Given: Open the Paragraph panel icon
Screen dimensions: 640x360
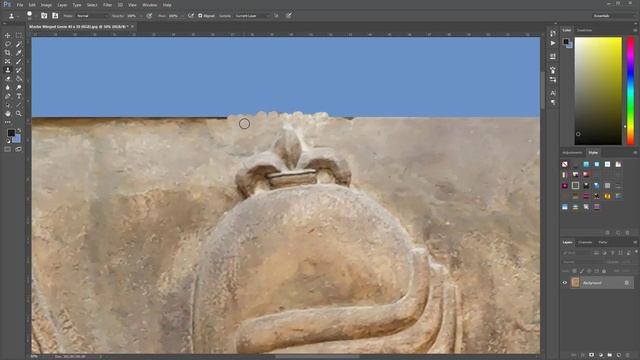Looking at the screenshot, I should click(553, 102).
